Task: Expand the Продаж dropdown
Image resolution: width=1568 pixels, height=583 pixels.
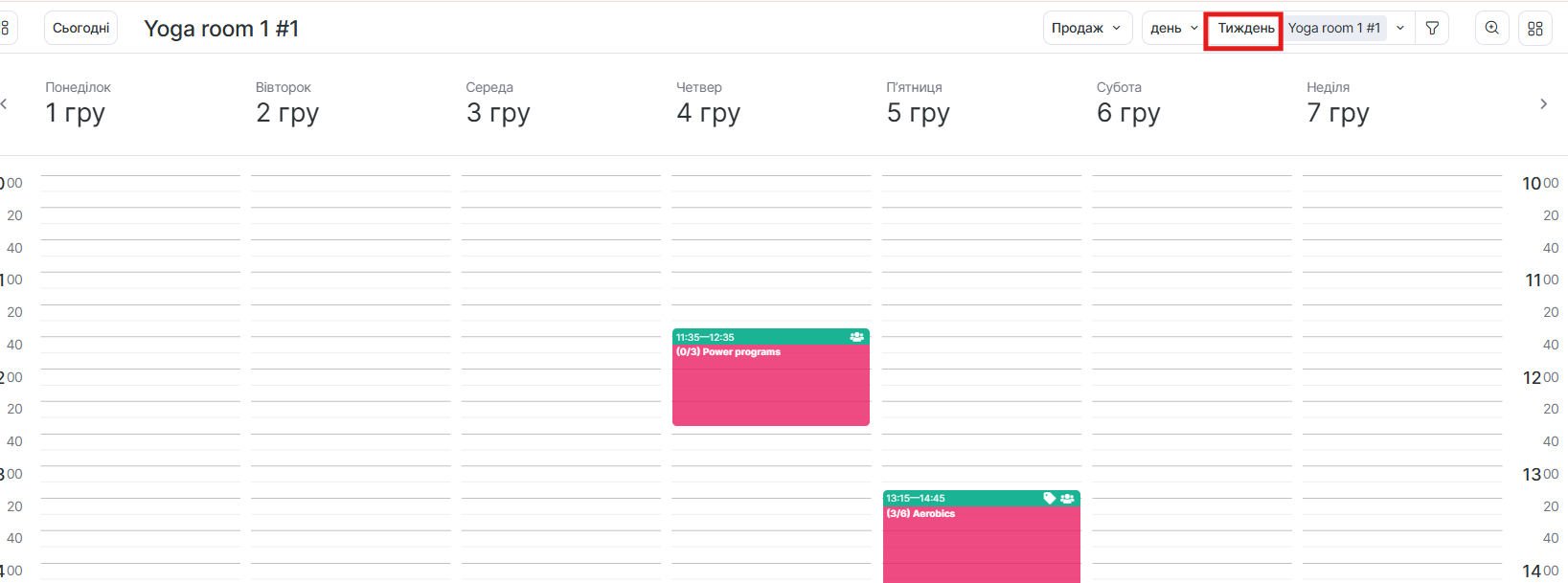Action: 1087,29
